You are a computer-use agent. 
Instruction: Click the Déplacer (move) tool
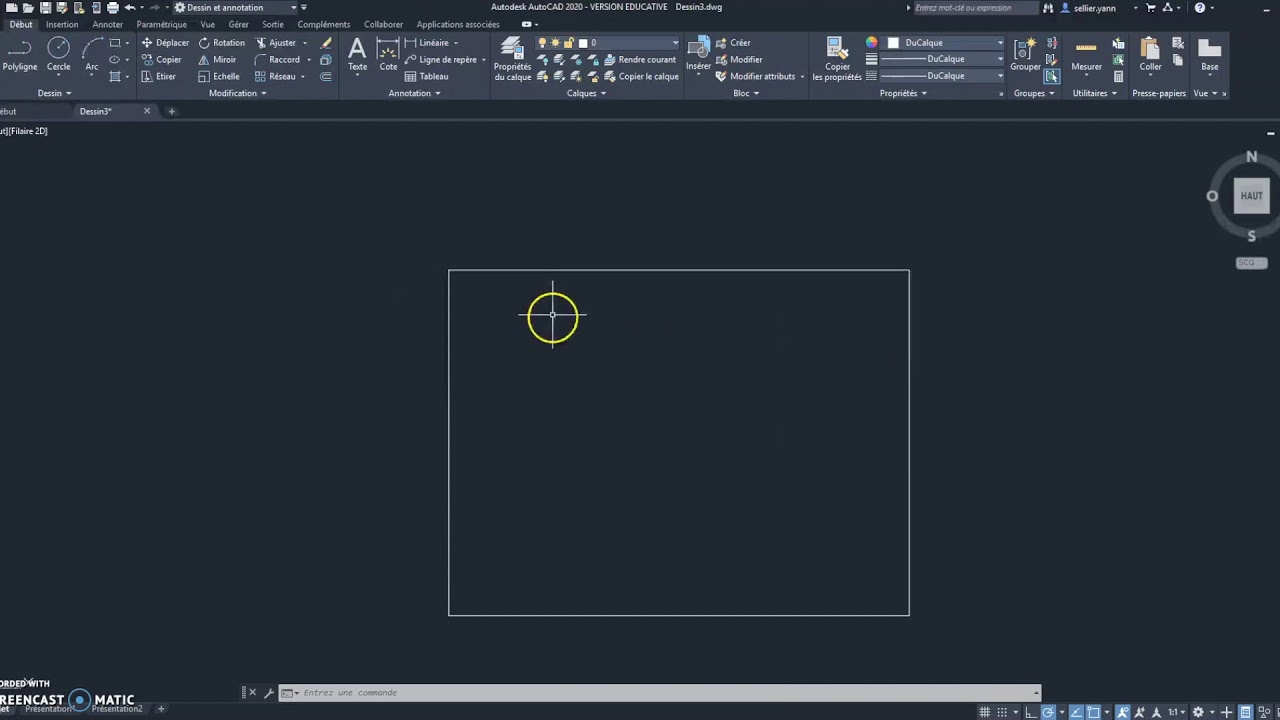[x=165, y=43]
